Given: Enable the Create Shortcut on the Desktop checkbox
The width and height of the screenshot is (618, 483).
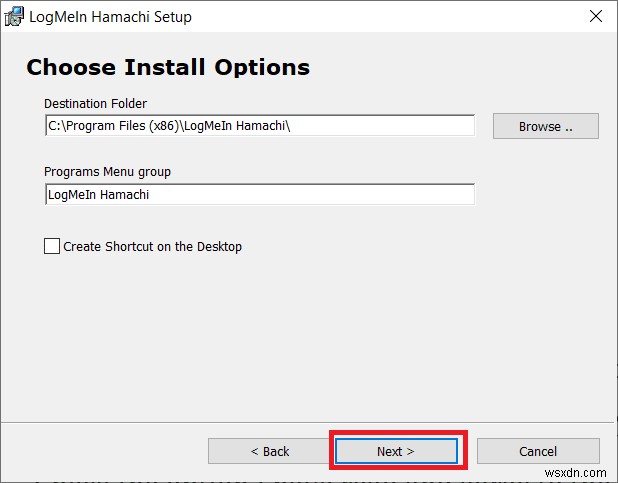Looking at the screenshot, I should pos(52,246).
